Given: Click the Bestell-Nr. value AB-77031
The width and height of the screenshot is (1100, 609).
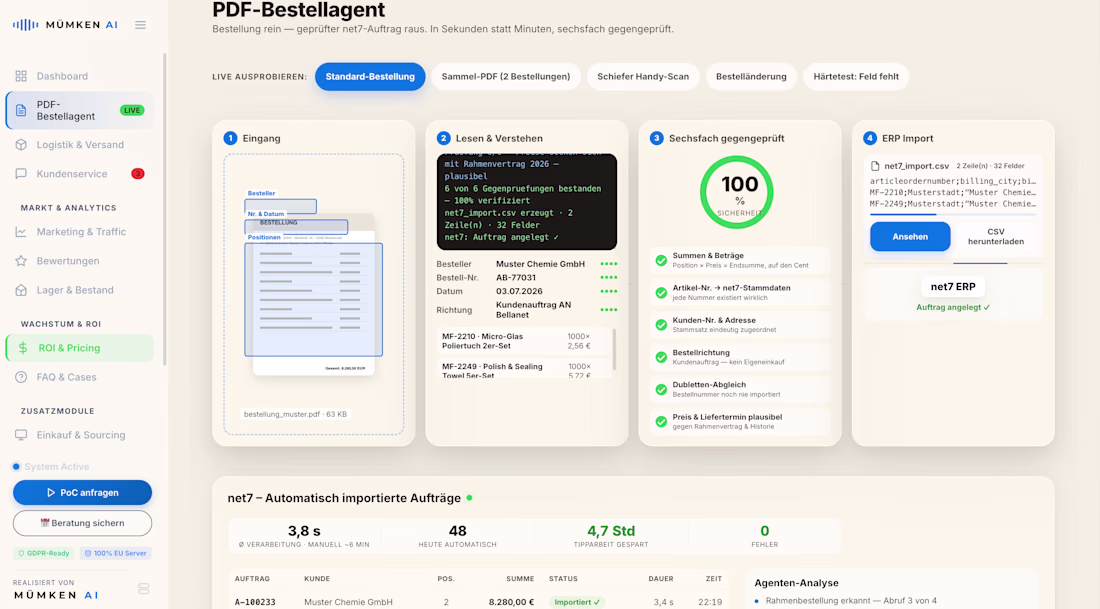Looking at the screenshot, I should tap(516, 277).
